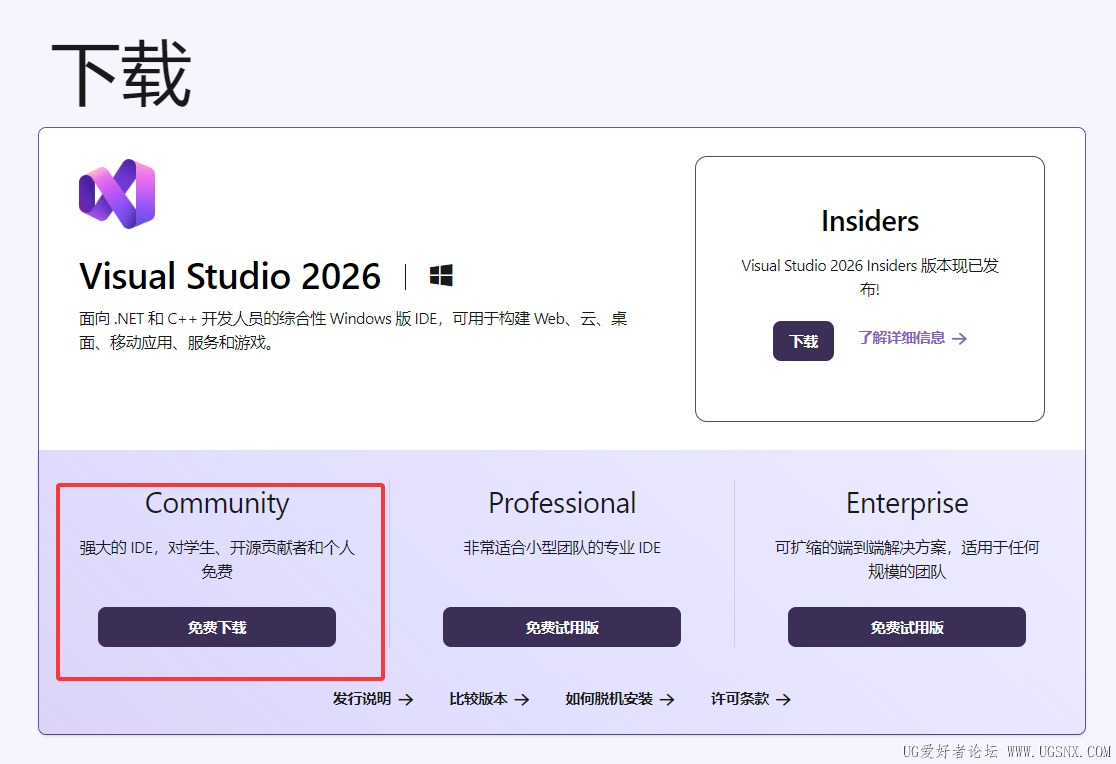
Task: Click the Insiders card heading
Action: pos(870,221)
